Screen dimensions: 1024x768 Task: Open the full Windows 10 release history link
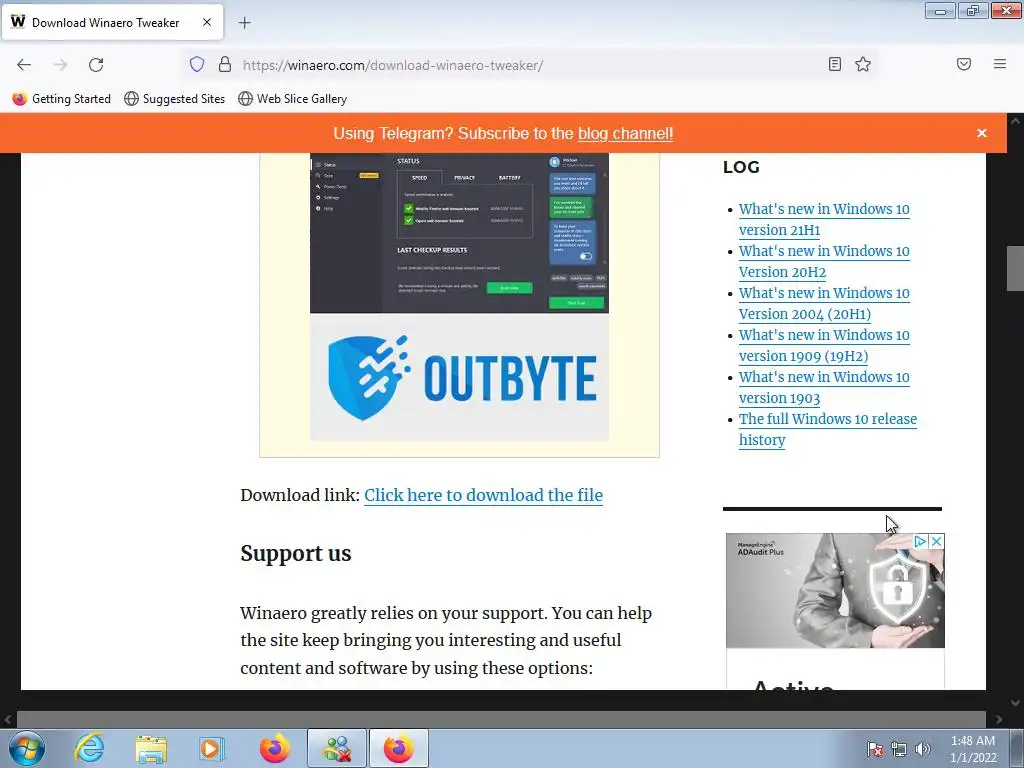pyautogui.click(x=827, y=429)
